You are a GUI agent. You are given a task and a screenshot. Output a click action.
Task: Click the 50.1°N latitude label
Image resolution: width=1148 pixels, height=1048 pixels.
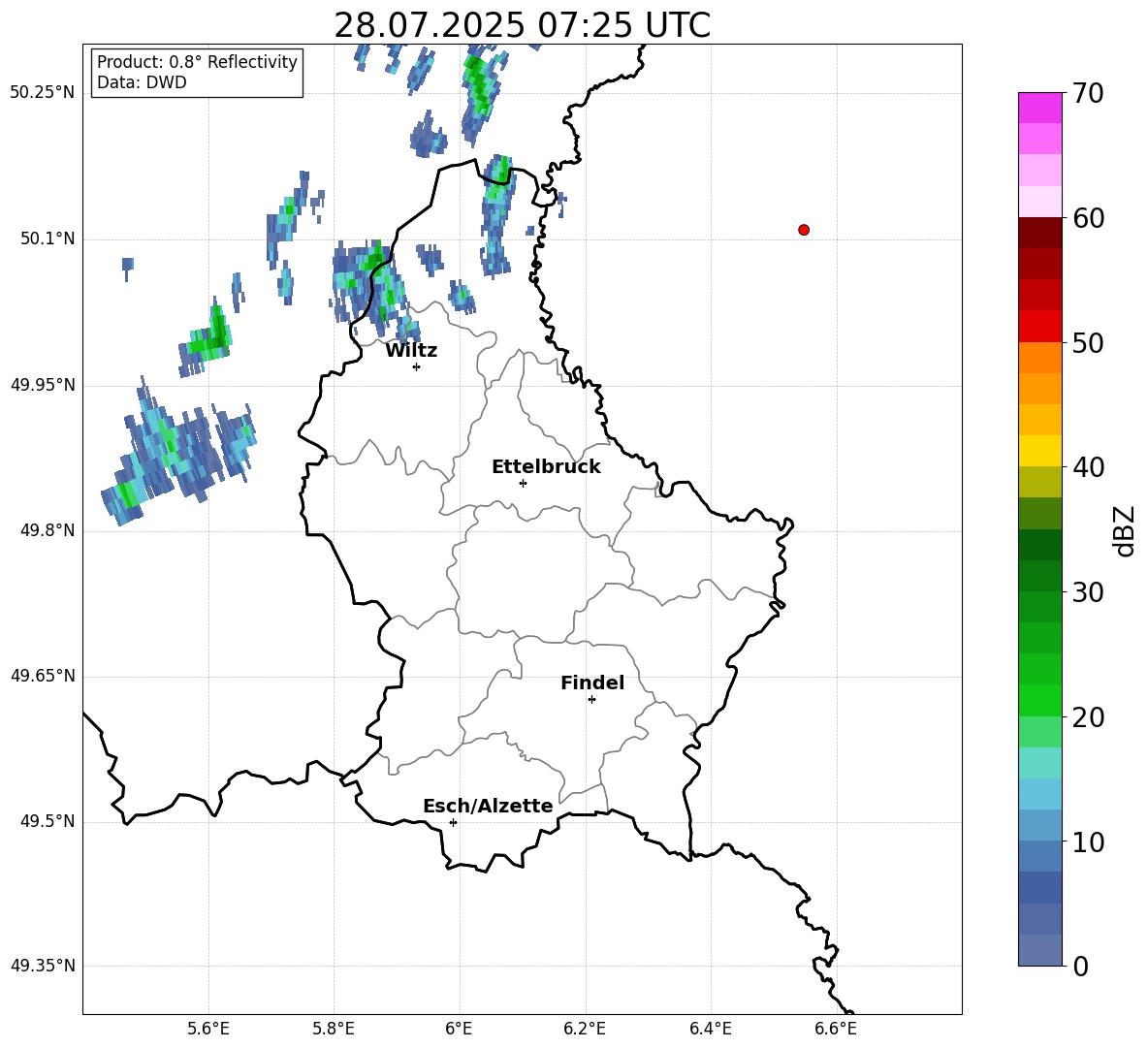(x=48, y=239)
